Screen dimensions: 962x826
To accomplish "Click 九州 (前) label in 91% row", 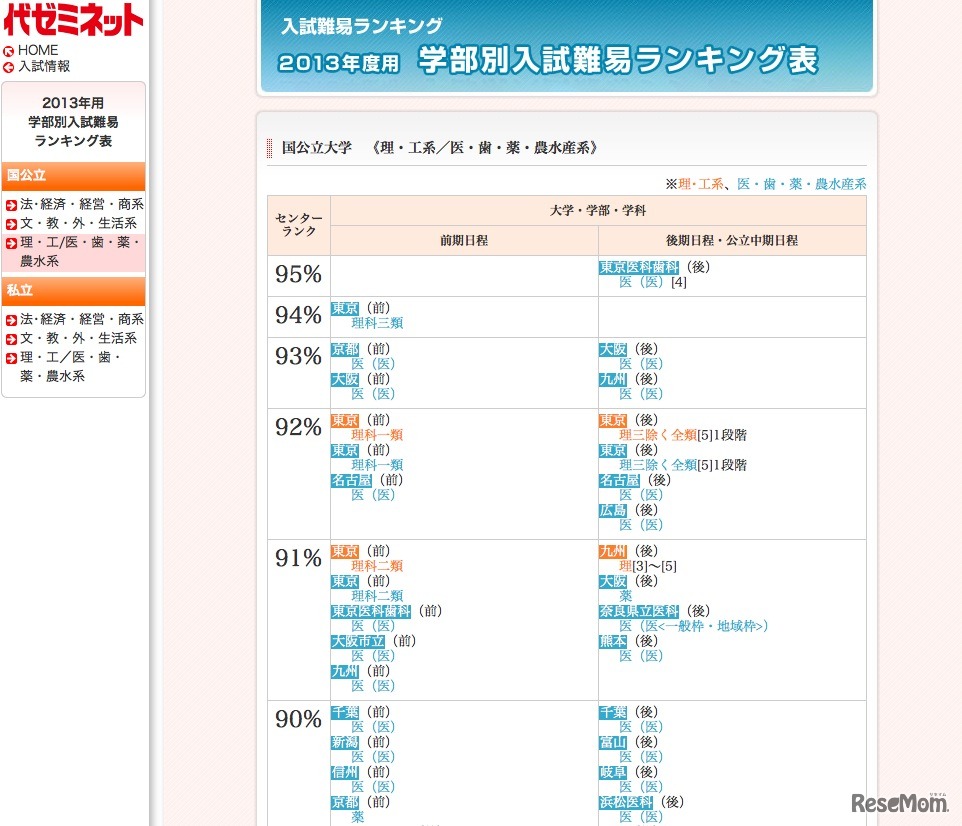I will click(345, 671).
